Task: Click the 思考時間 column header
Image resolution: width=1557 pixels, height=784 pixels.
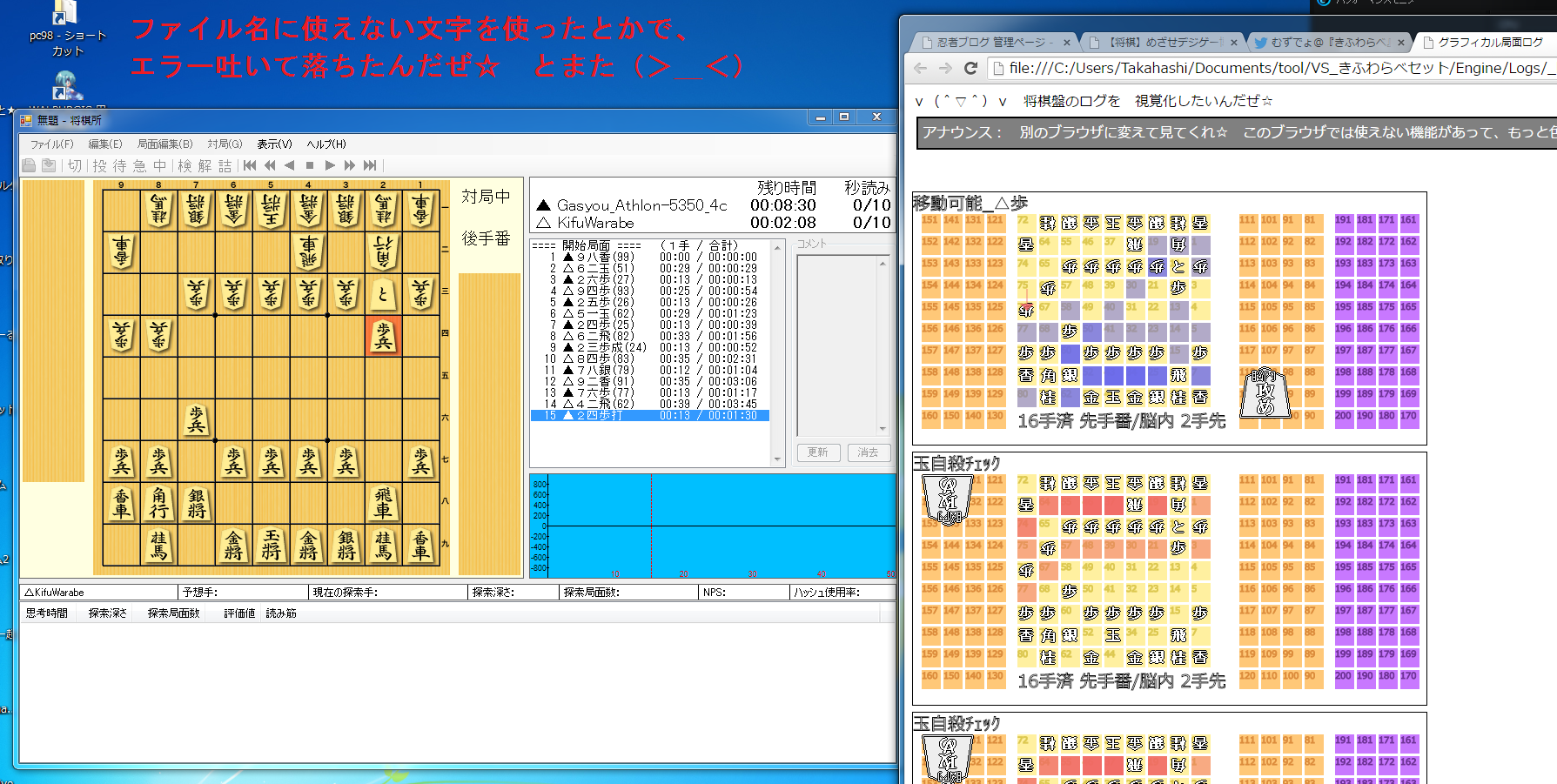Action: point(47,613)
